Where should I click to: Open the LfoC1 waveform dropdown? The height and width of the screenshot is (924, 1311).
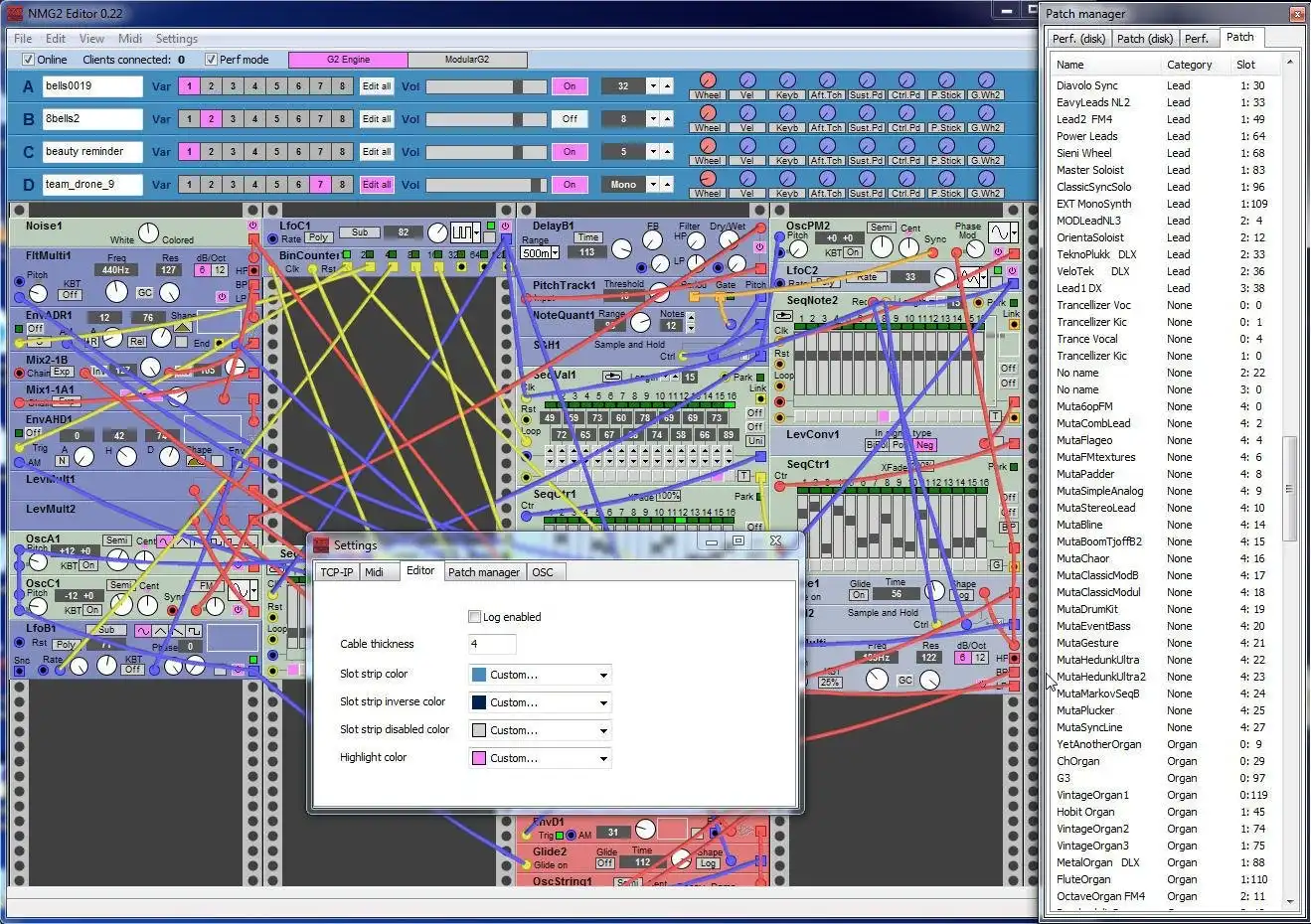(466, 232)
